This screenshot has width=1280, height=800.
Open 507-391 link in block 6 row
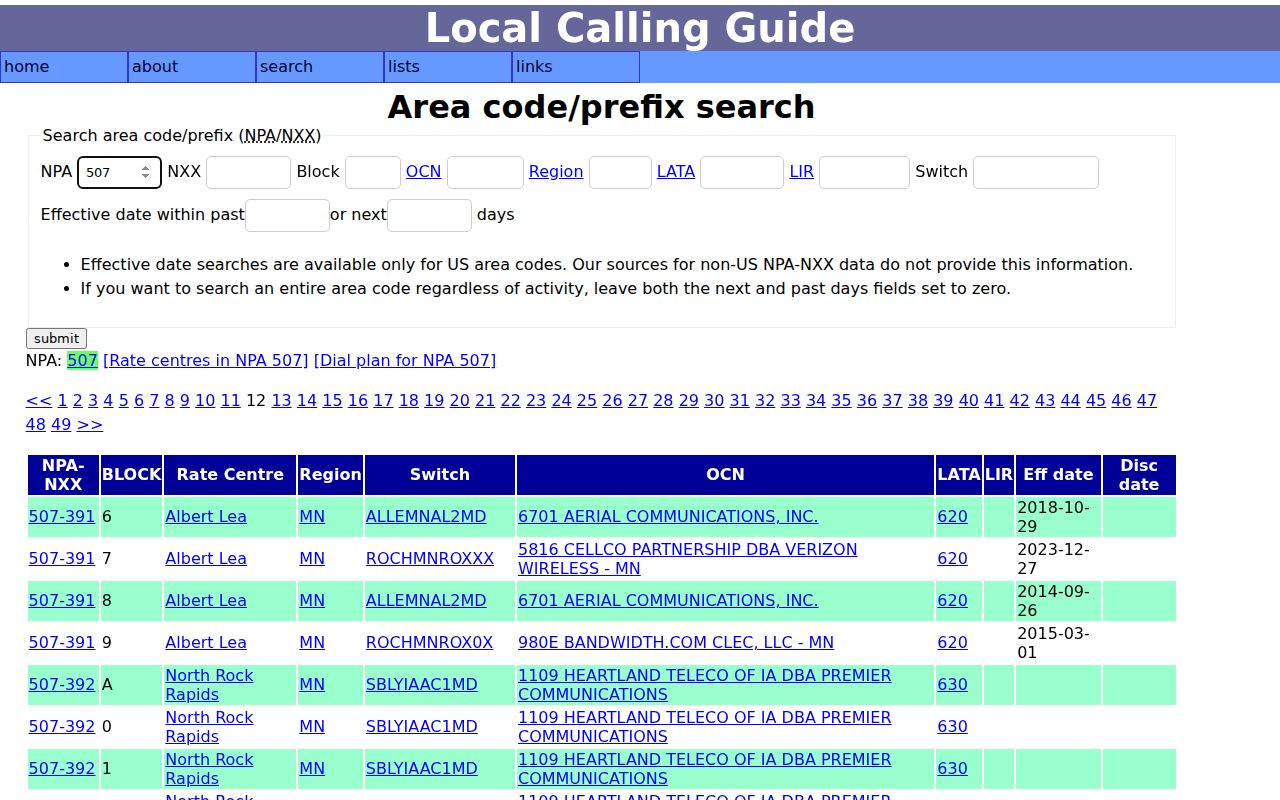[62, 517]
